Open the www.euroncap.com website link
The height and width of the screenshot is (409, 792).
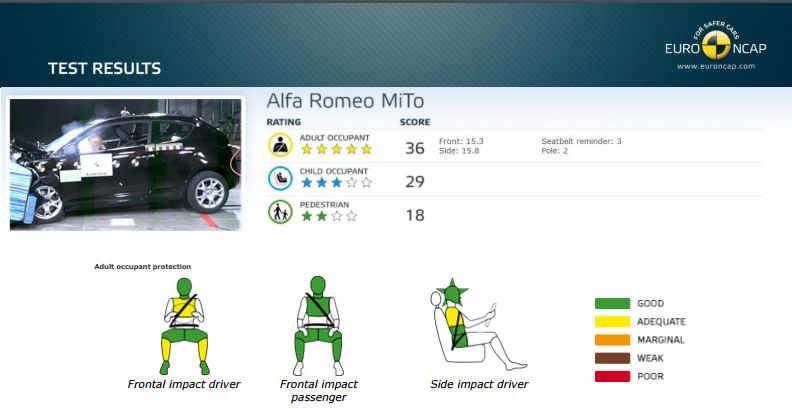click(716, 66)
